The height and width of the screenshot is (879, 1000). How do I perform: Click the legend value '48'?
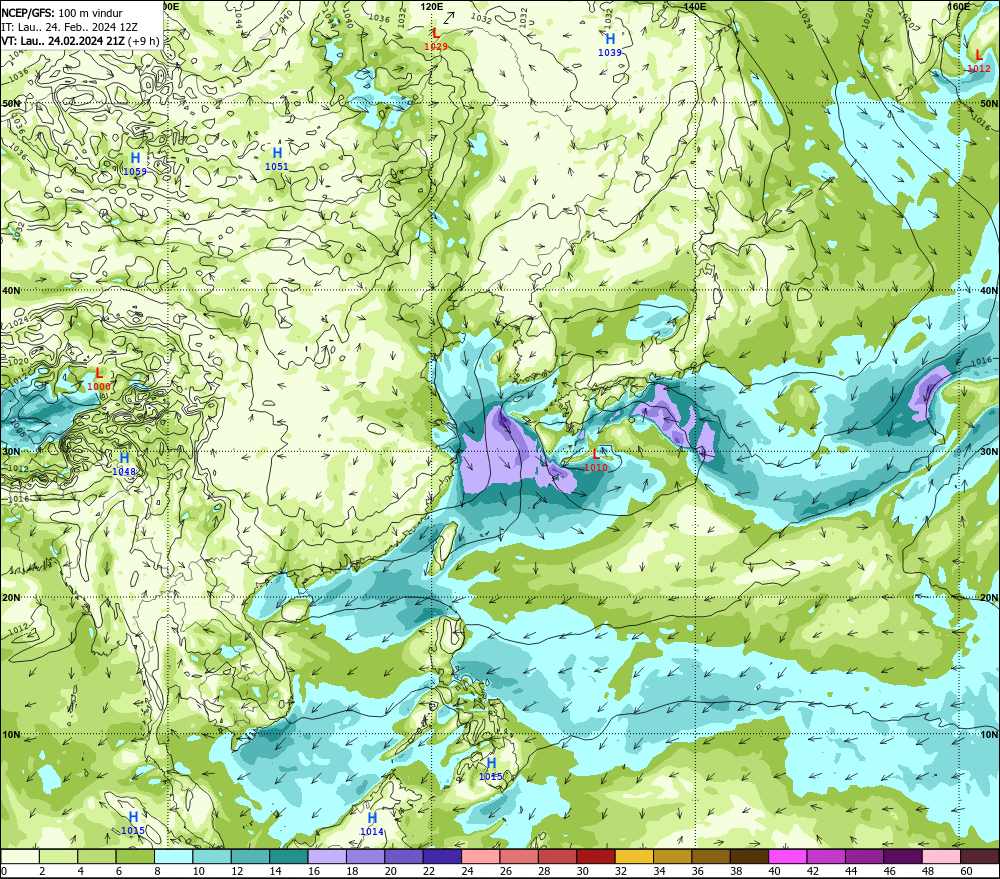[928, 871]
